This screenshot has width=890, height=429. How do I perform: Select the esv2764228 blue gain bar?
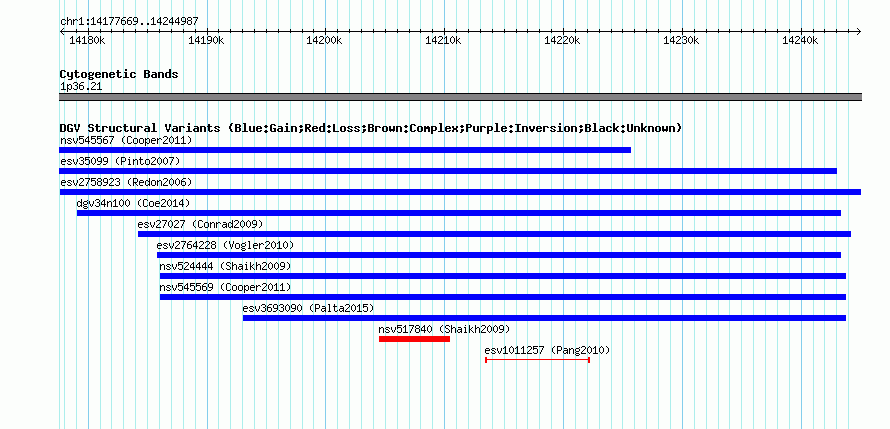pyautogui.click(x=499, y=255)
